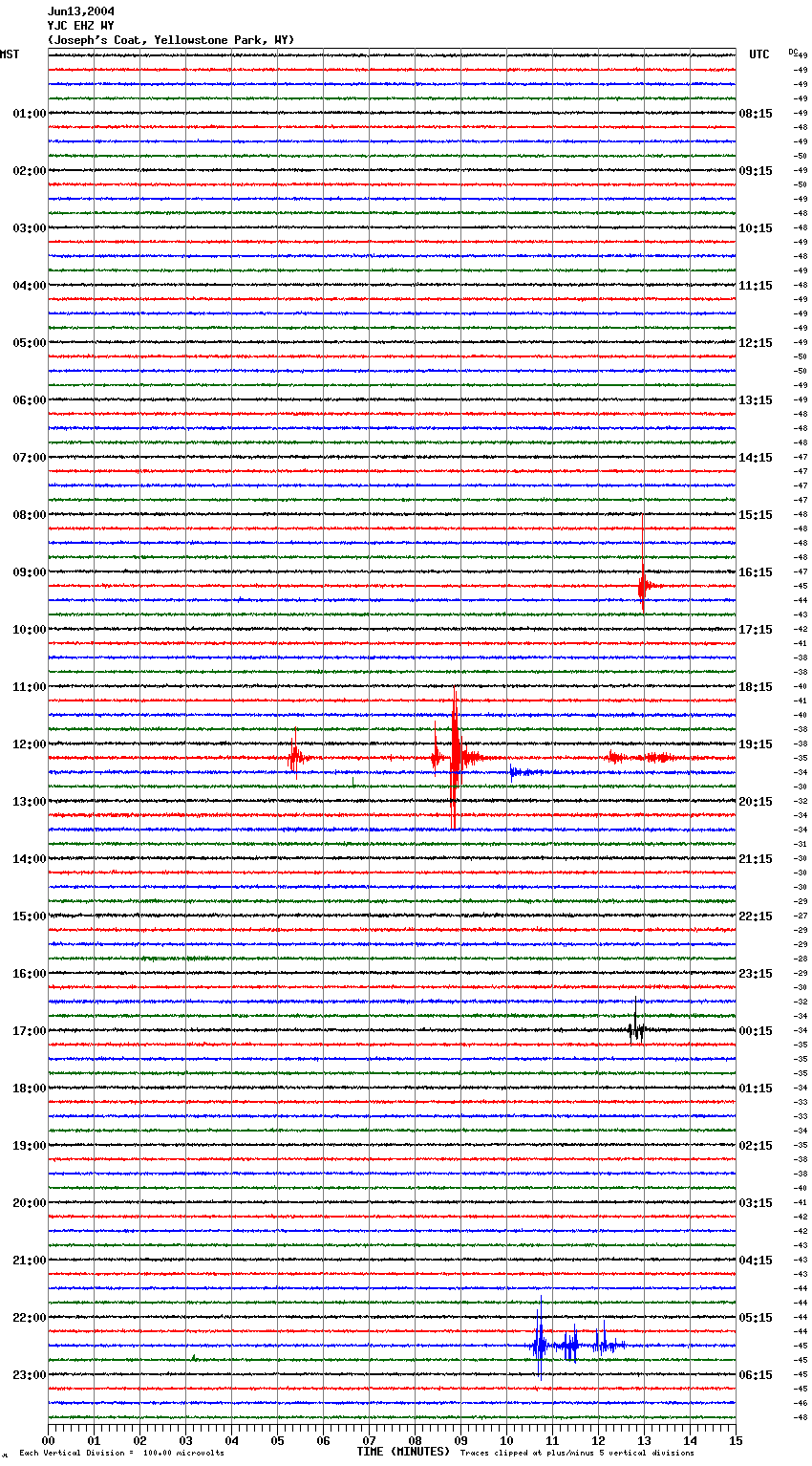Click the 08:15 UTC time label
The width and height of the screenshot is (812, 1466).
pos(756,114)
